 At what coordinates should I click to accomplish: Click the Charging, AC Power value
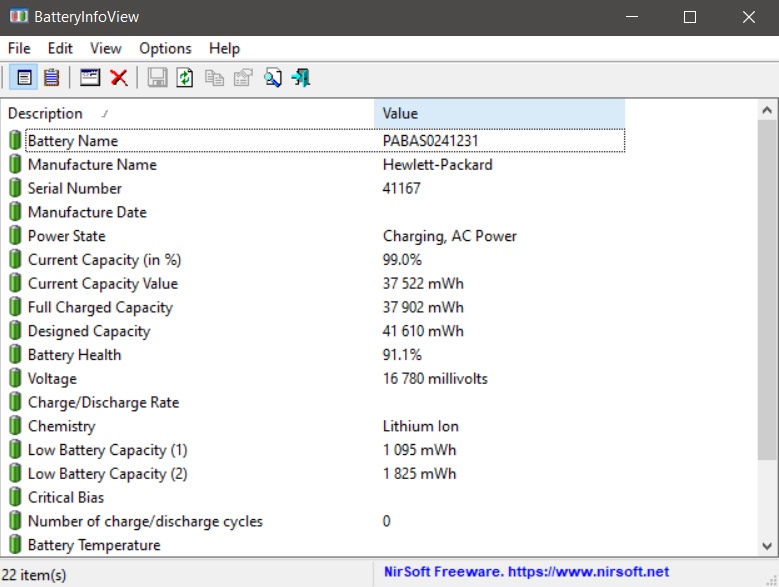pos(450,236)
